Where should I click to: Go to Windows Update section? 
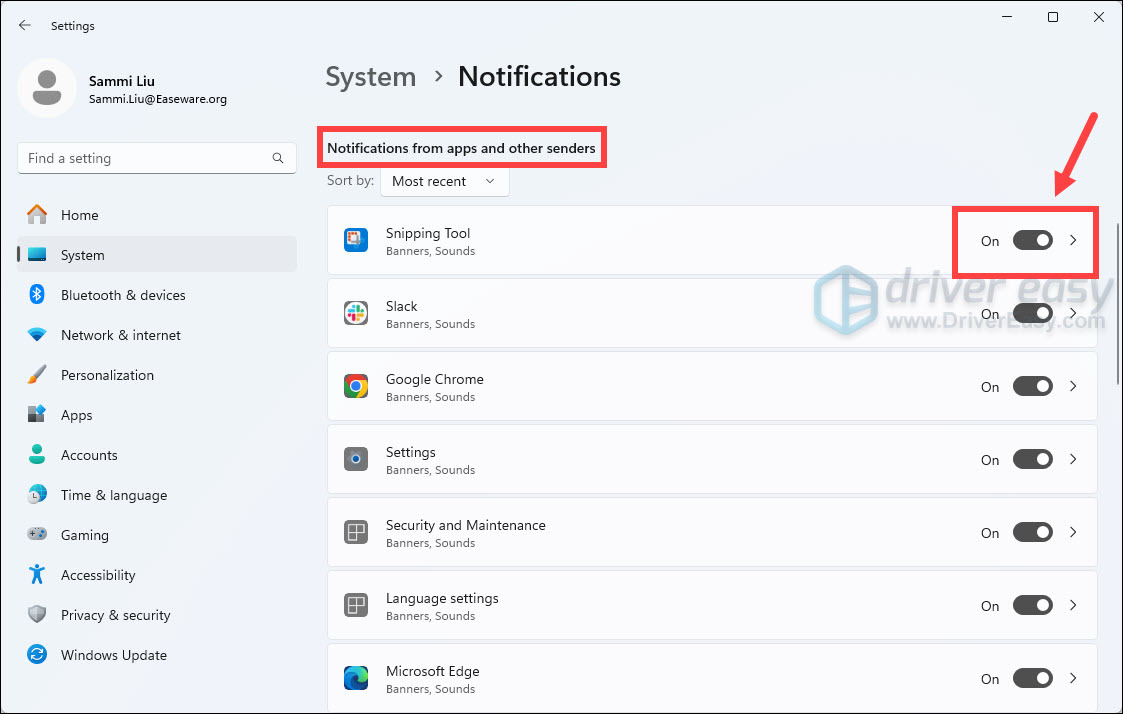pyautogui.click(x=113, y=655)
